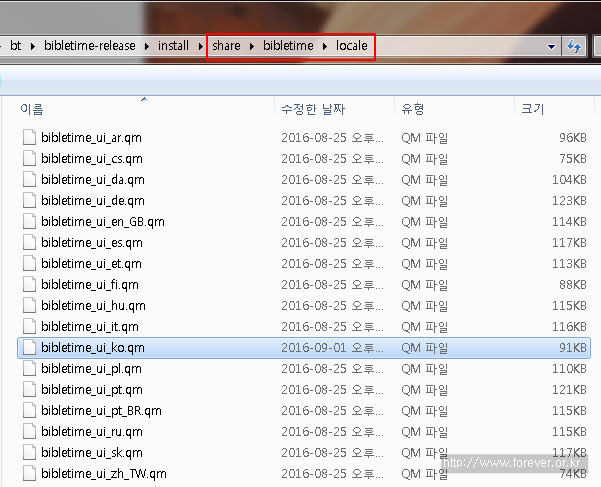Viewport: 601px width, 487px height.
Task: Go to the bibletime-release breadcrumb folder
Action: 90,46
